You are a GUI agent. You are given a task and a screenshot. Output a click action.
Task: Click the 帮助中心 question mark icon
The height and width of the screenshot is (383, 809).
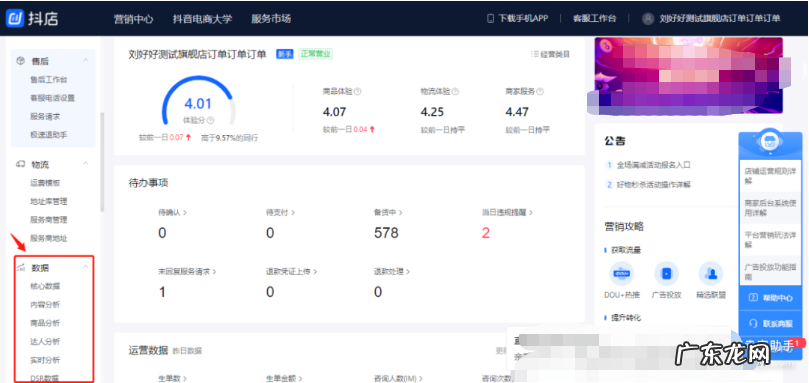(753, 298)
